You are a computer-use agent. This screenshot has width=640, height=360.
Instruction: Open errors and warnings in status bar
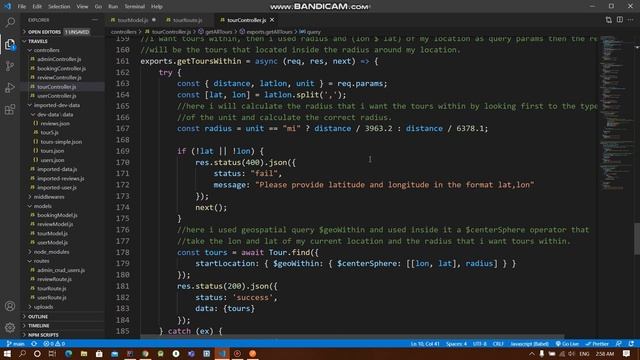[x=54, y=344]
